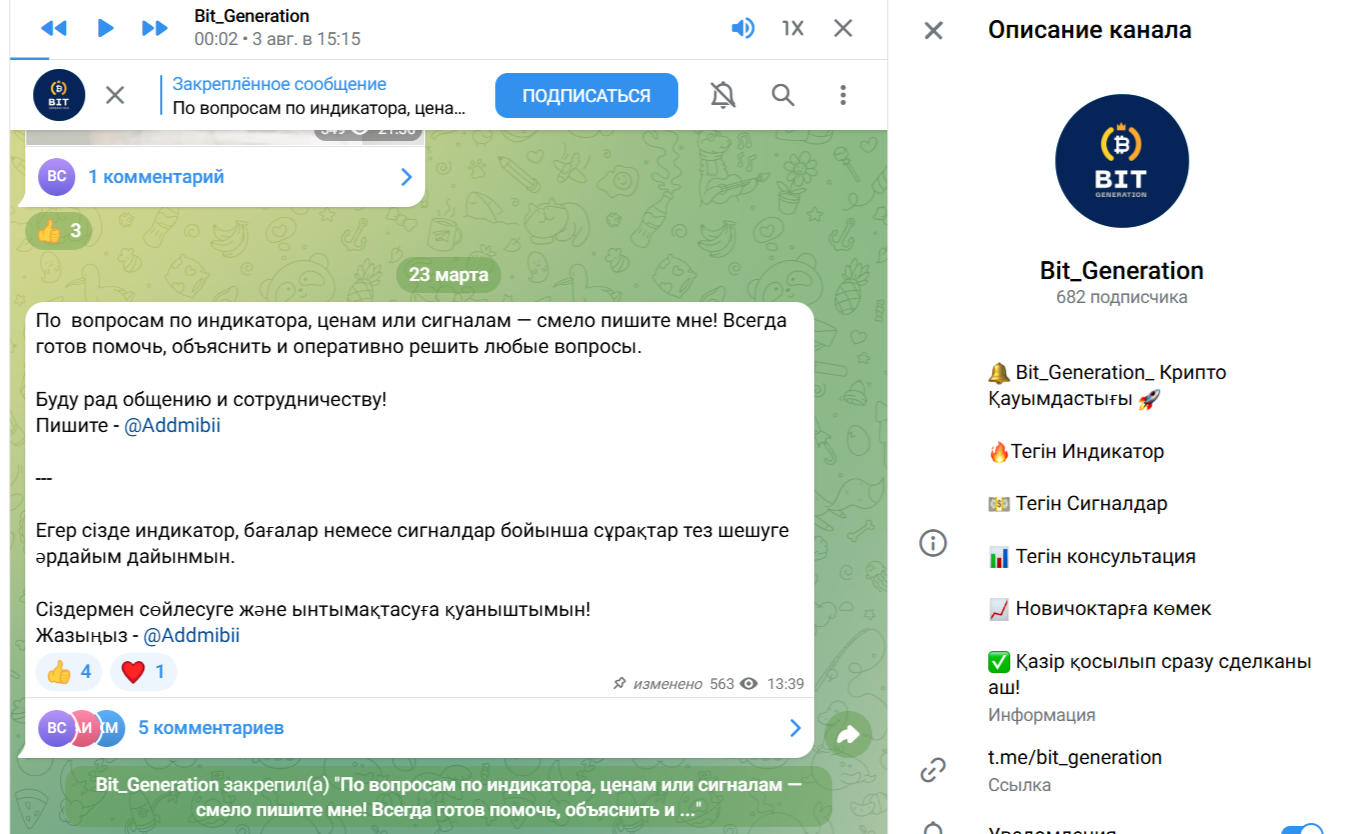Play the Bit_Generation audio message
1356x834 pixels.
pos(105,28)
